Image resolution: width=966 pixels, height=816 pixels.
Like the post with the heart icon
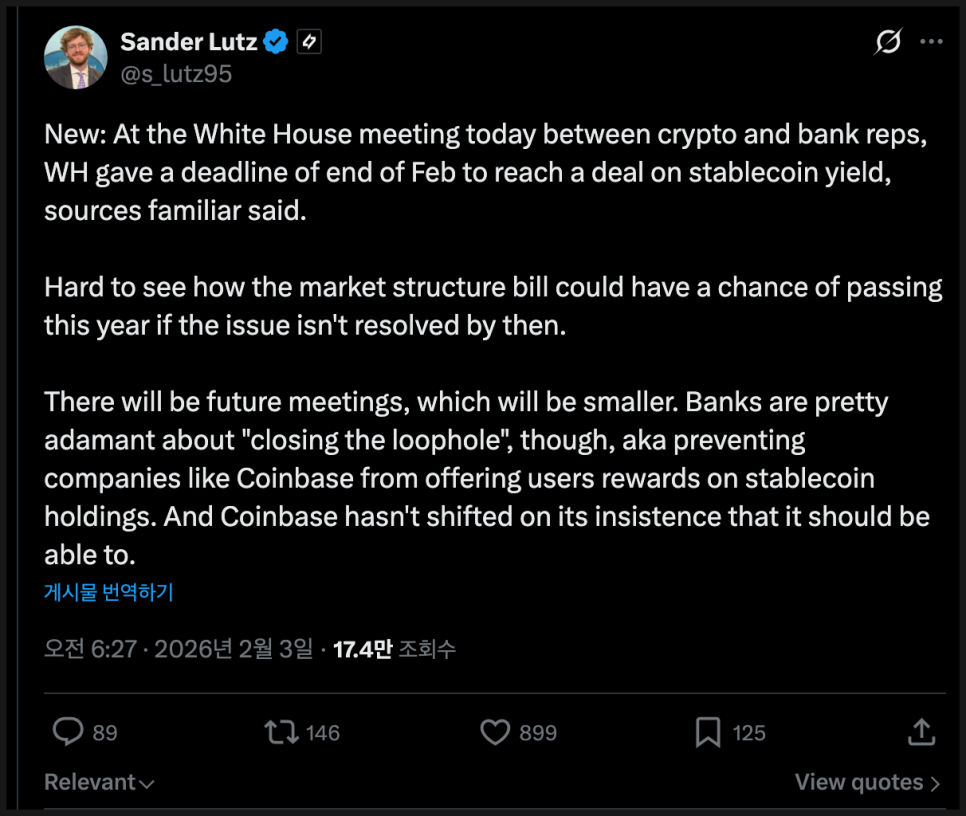pos(495,733)
